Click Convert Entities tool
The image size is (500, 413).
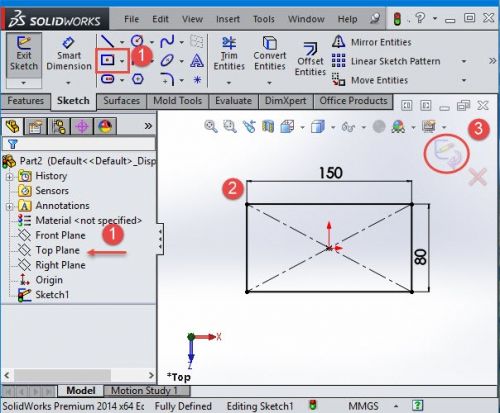[270, 55]
